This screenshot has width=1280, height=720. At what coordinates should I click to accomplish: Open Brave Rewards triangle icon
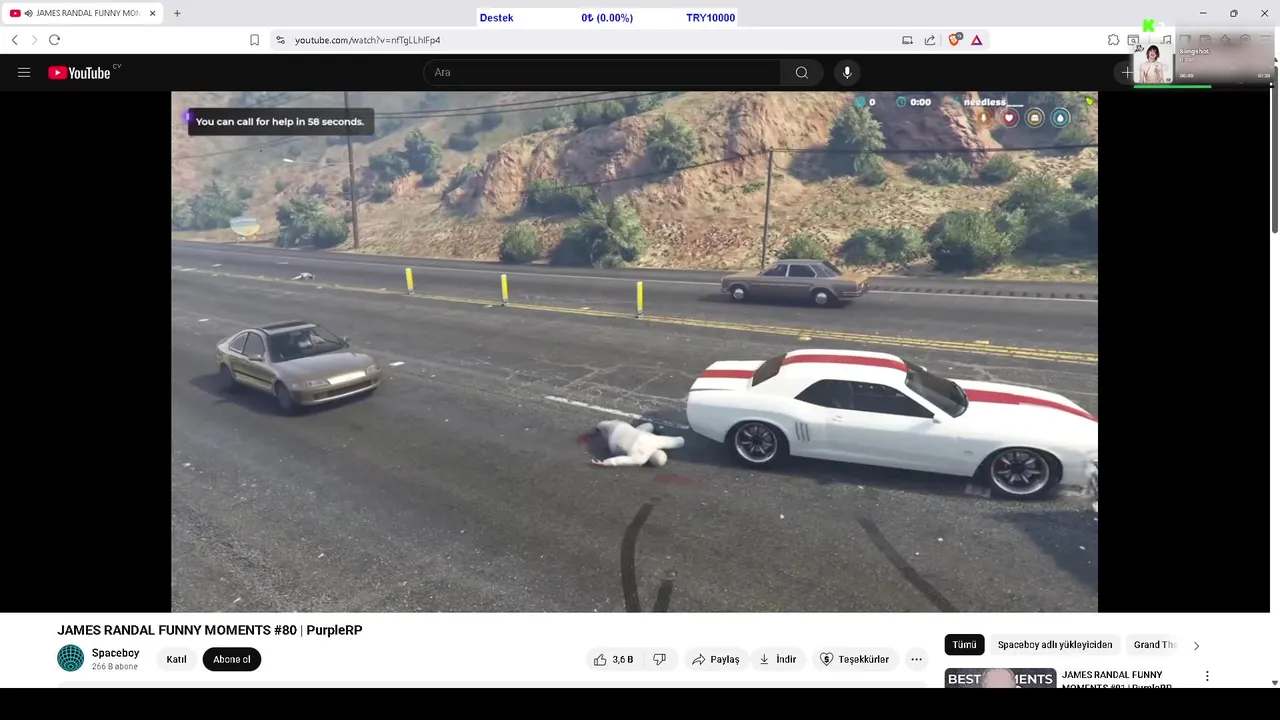(976, 40)
